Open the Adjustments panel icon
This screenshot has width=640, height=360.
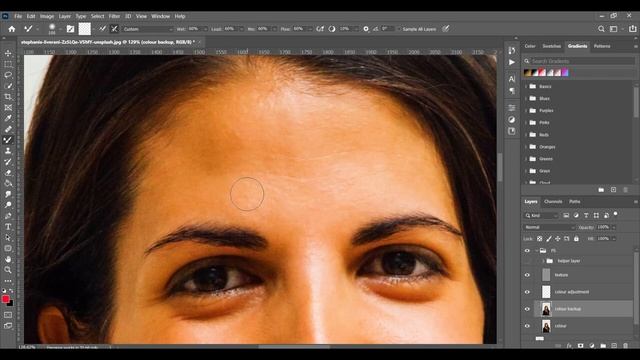coord(512,120)
